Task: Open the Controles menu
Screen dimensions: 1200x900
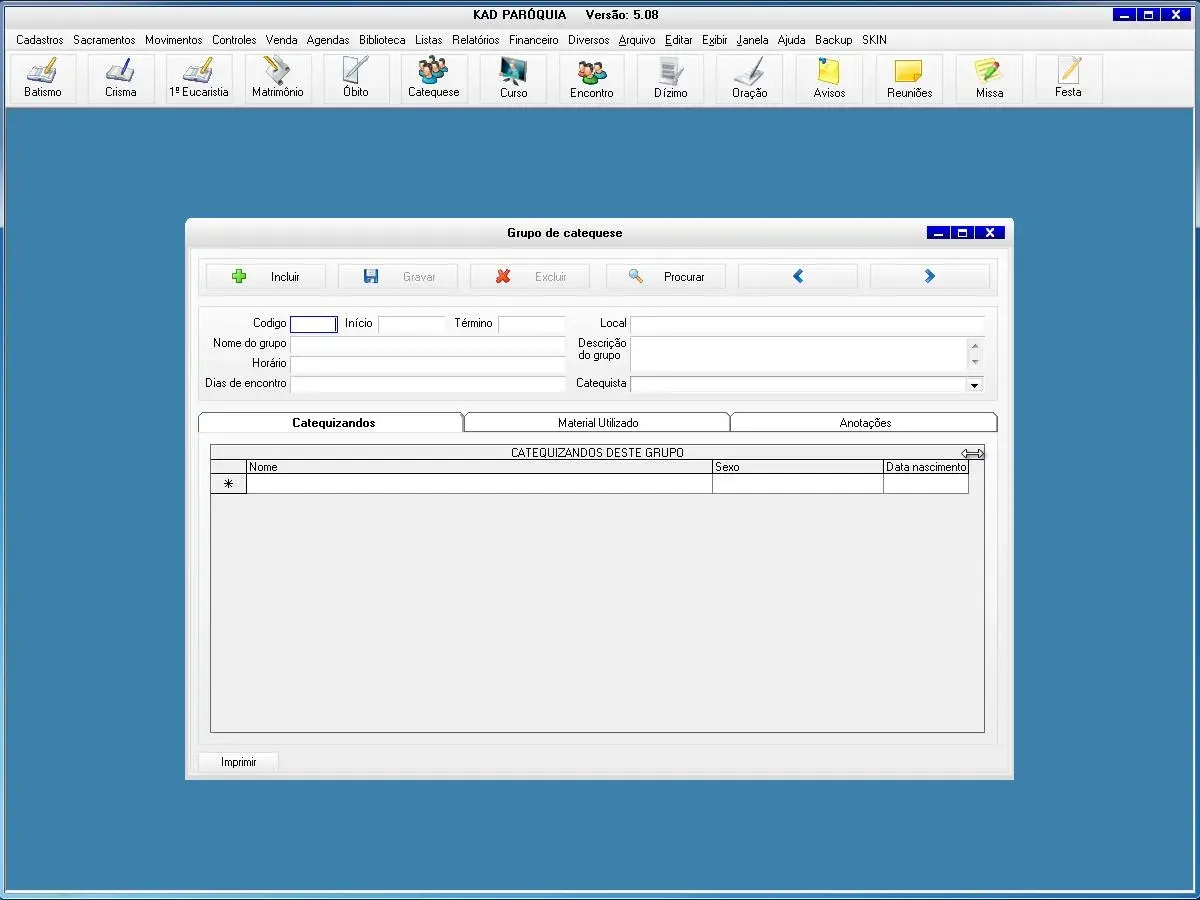Action: click(x=234, y=40)
